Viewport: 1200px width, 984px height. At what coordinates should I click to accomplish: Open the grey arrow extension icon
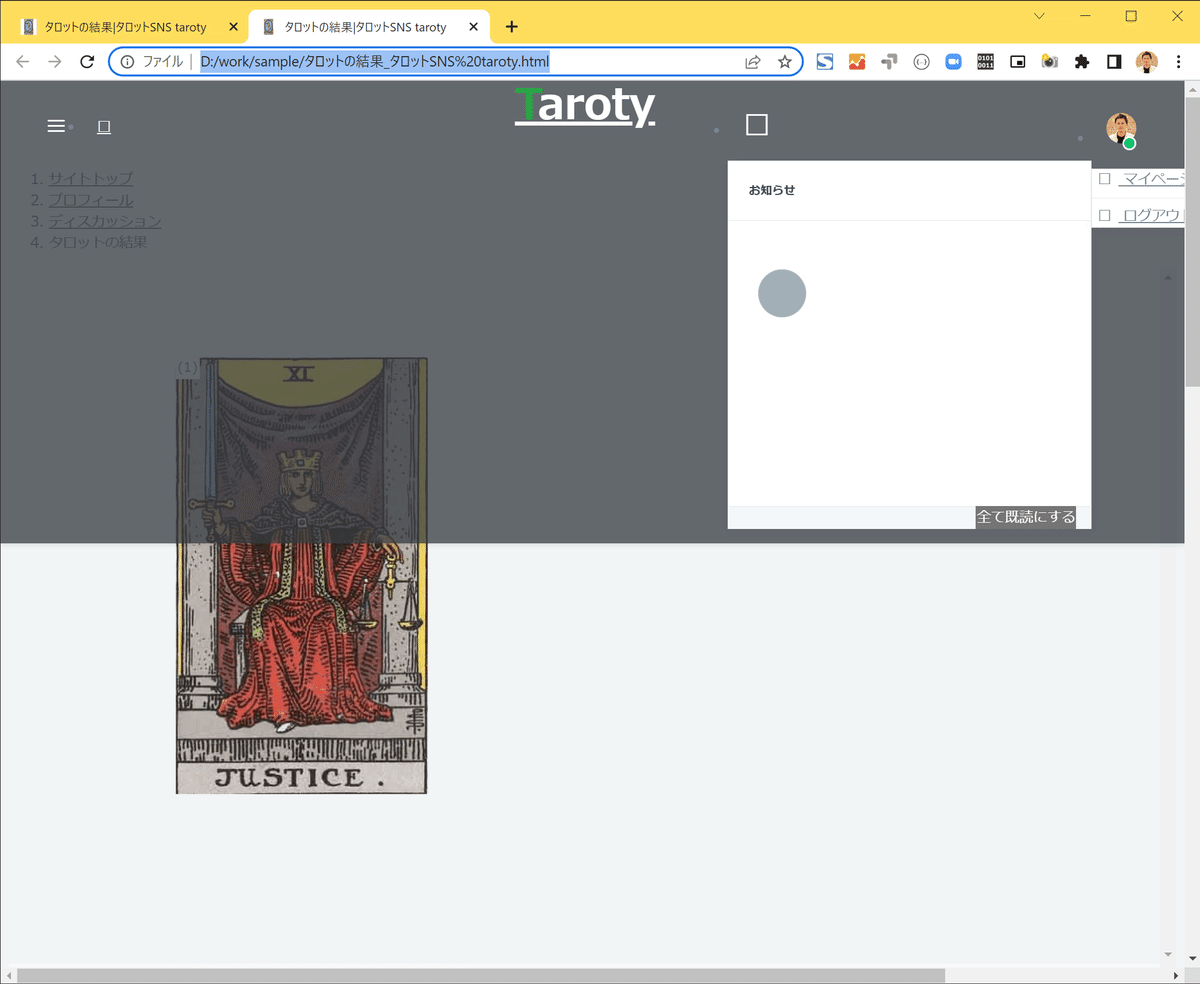(x=889, y=62)
